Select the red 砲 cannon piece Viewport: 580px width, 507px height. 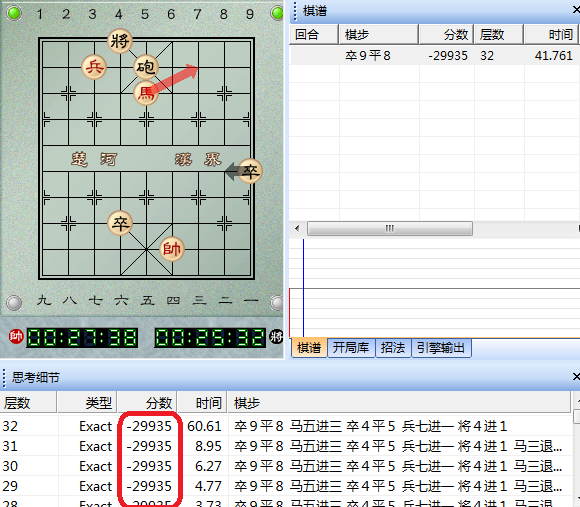[x=146, y=67]
